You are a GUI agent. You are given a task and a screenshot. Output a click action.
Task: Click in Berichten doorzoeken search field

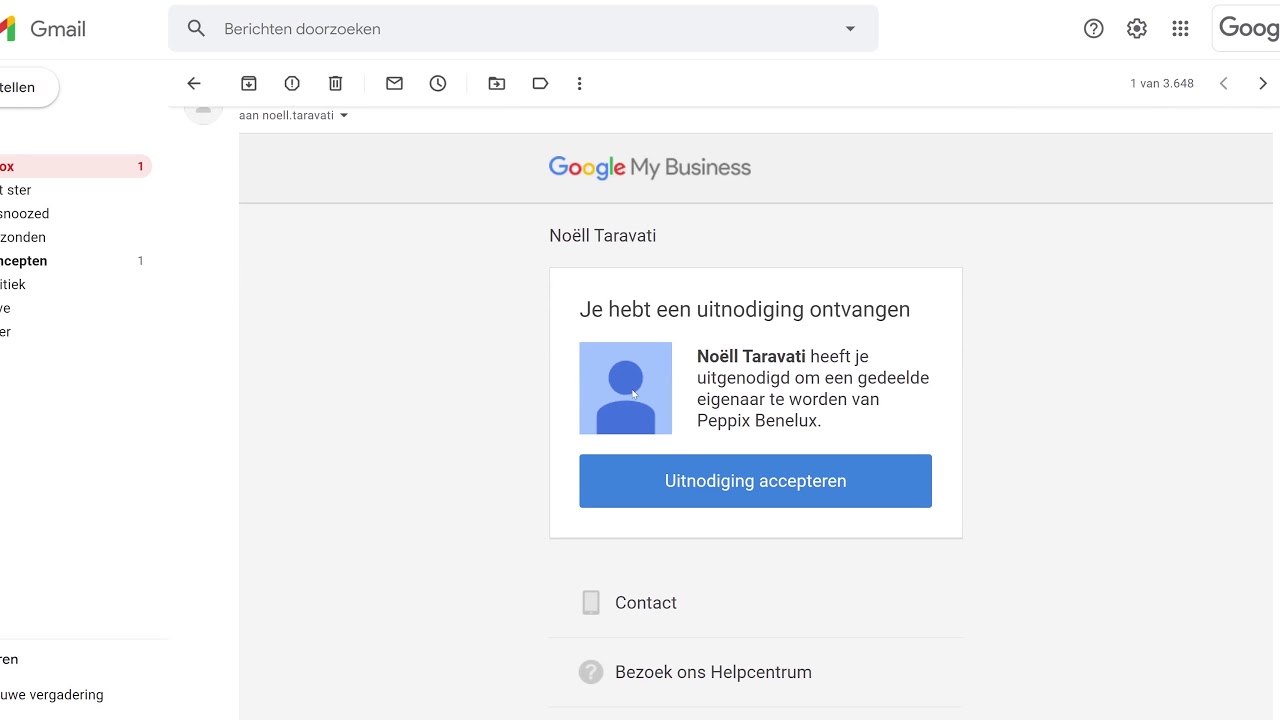[523, 29]
